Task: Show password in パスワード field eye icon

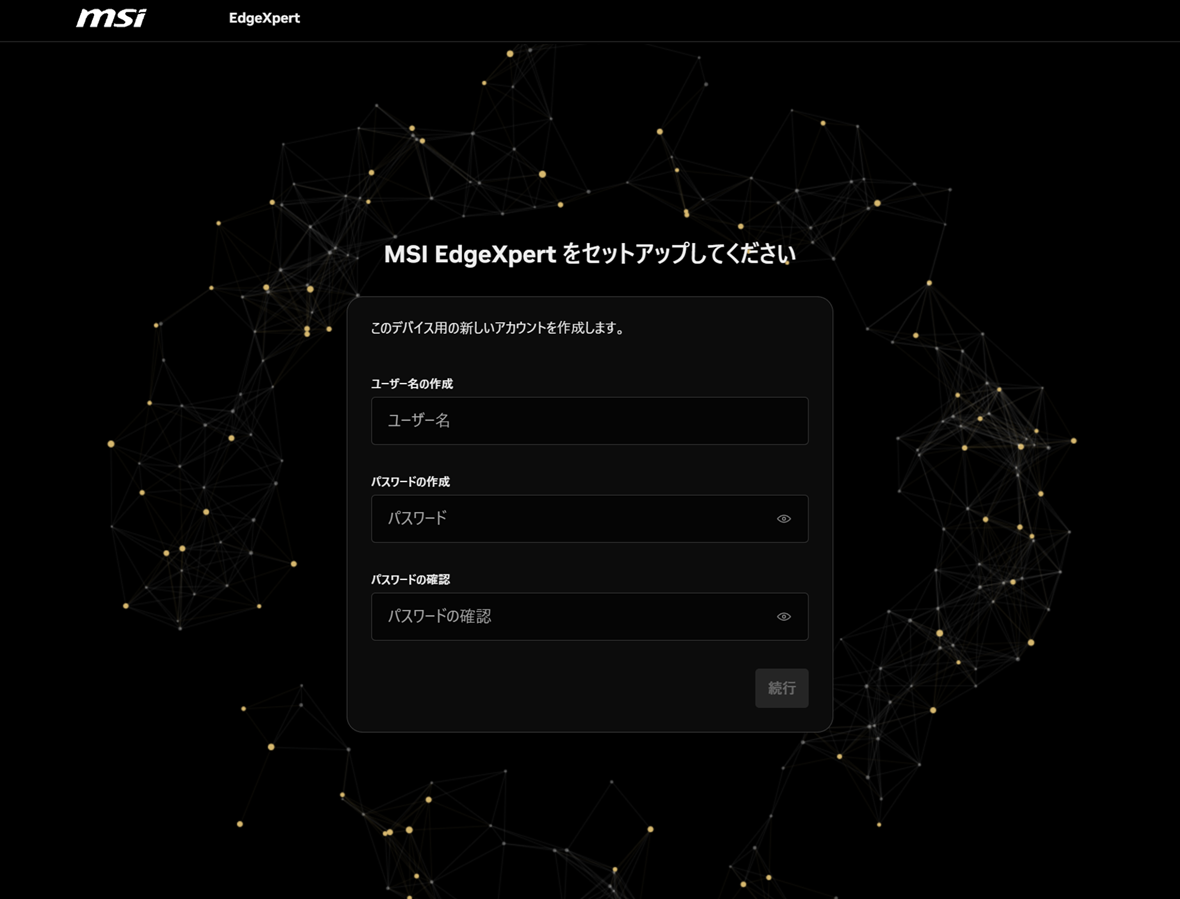Action: pos(783,518)
